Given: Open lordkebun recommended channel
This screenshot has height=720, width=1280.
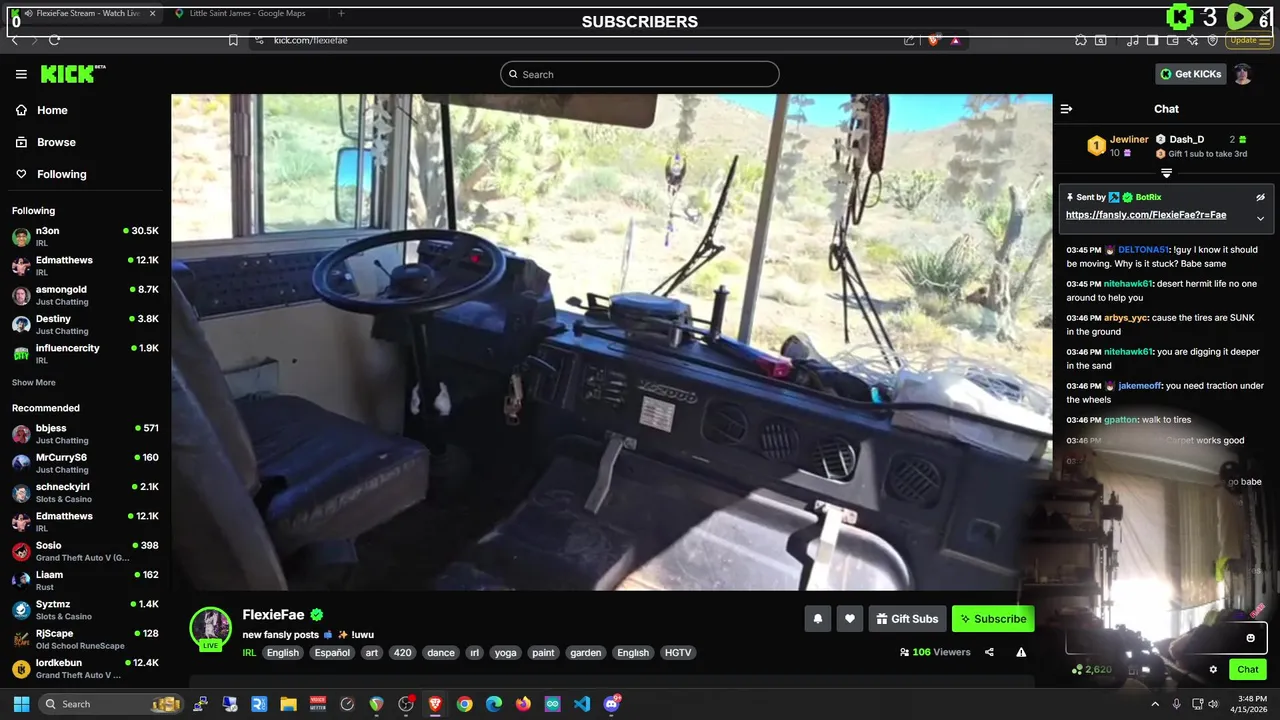Looking at the screenshot, I should pos(85,668).
